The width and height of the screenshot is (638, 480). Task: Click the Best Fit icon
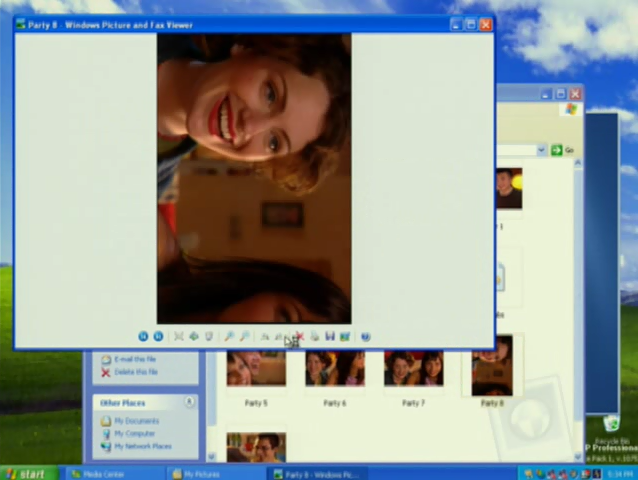pyautogui.click(x=179, y=337)
